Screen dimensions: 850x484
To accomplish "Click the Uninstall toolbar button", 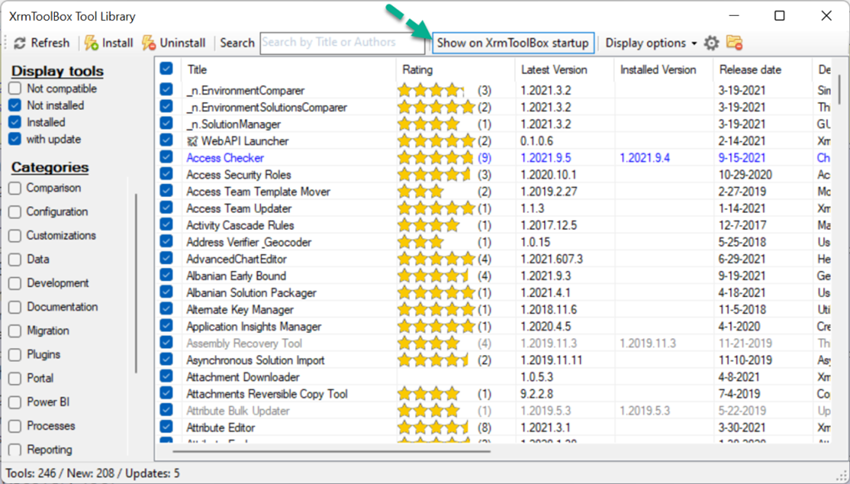I will [x=173, y=43].
